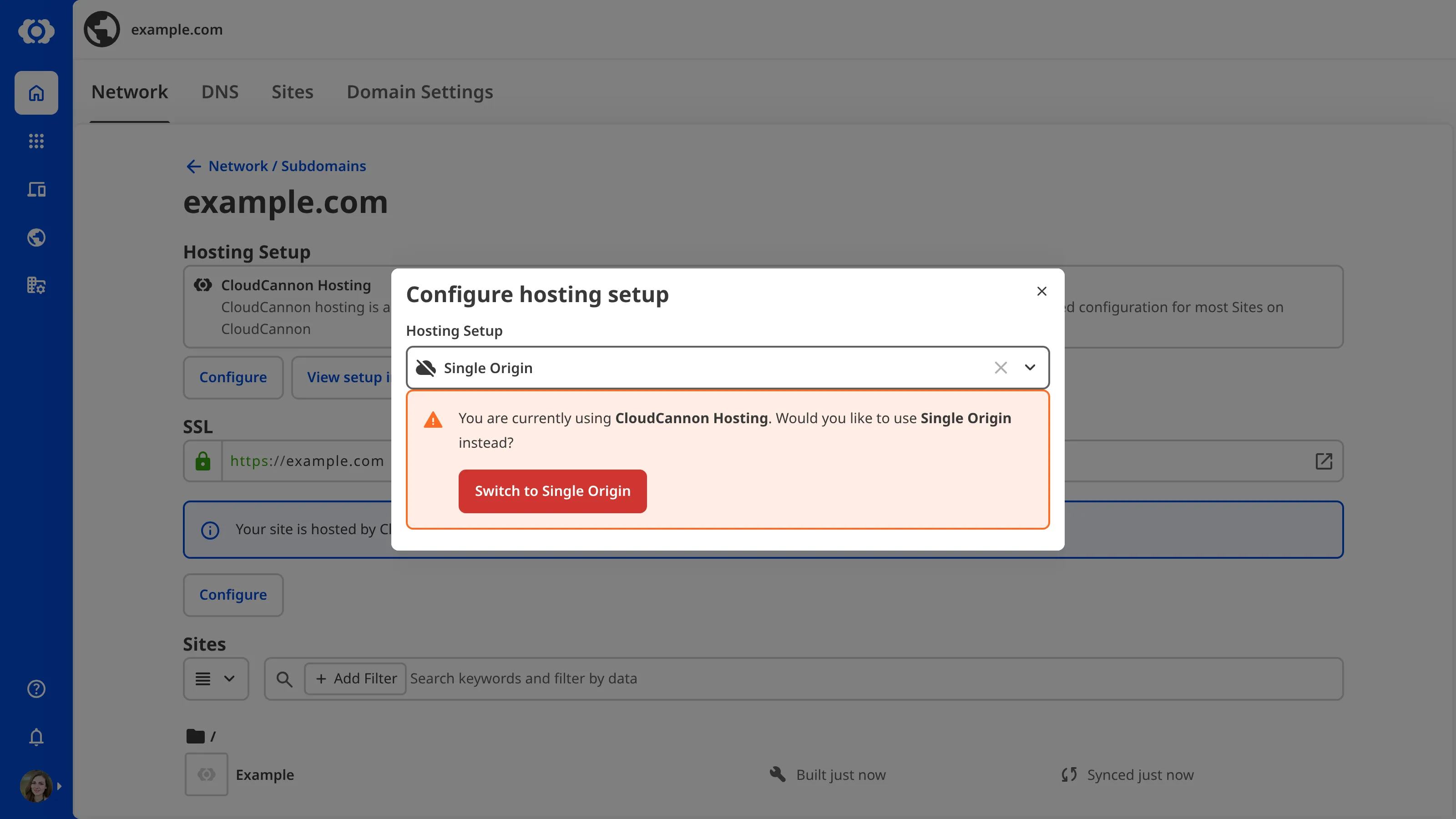
Task: Go to Home in the sidebar
Action: [36, 93]
